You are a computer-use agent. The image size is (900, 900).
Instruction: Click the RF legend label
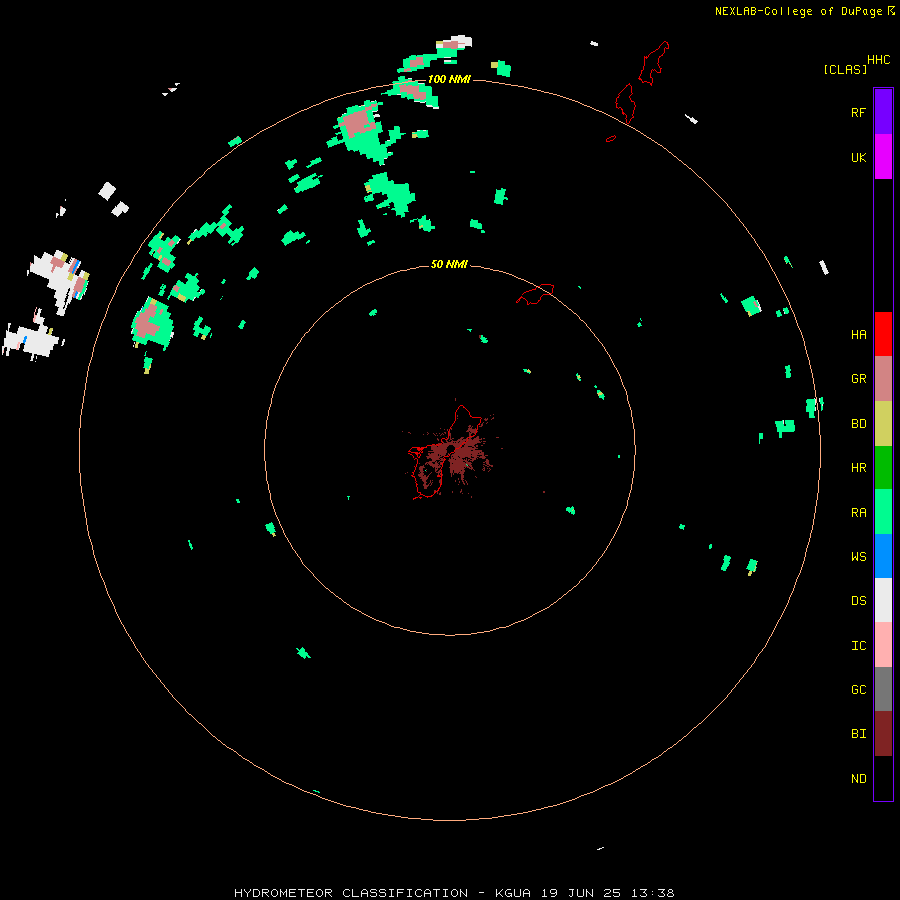[x=858, y=112]
